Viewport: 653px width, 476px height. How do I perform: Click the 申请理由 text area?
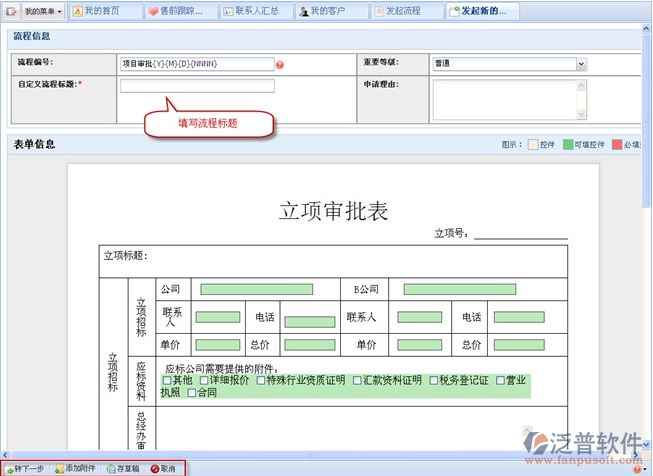505,100
